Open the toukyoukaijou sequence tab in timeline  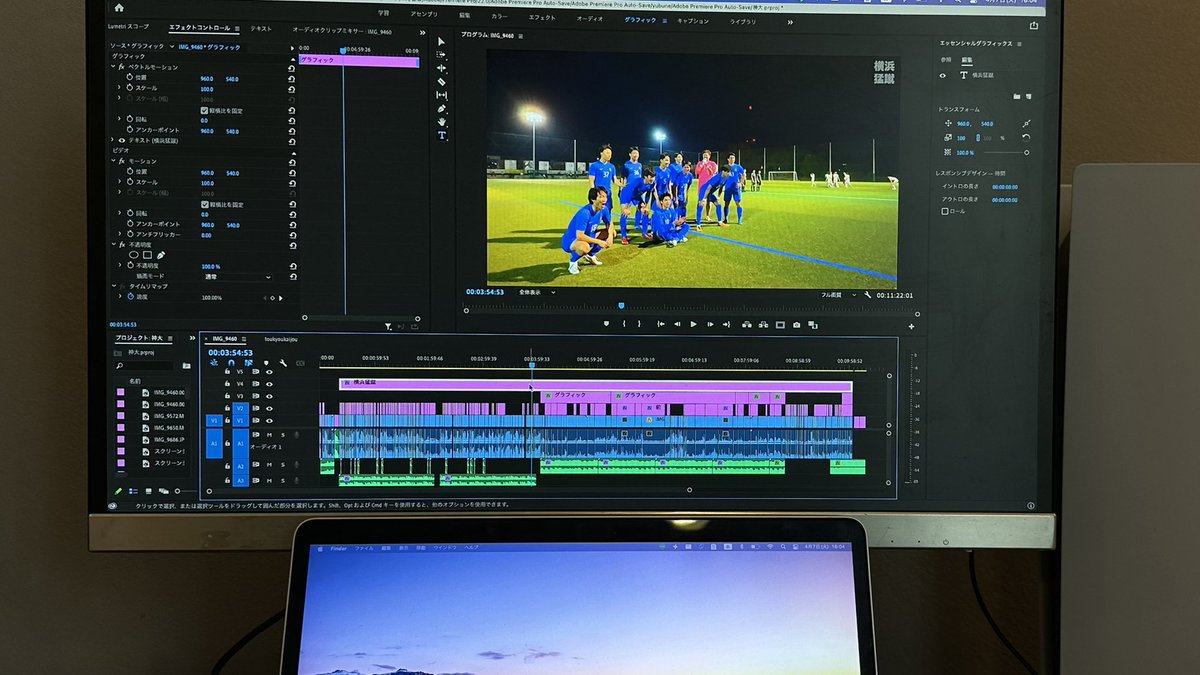281,339
